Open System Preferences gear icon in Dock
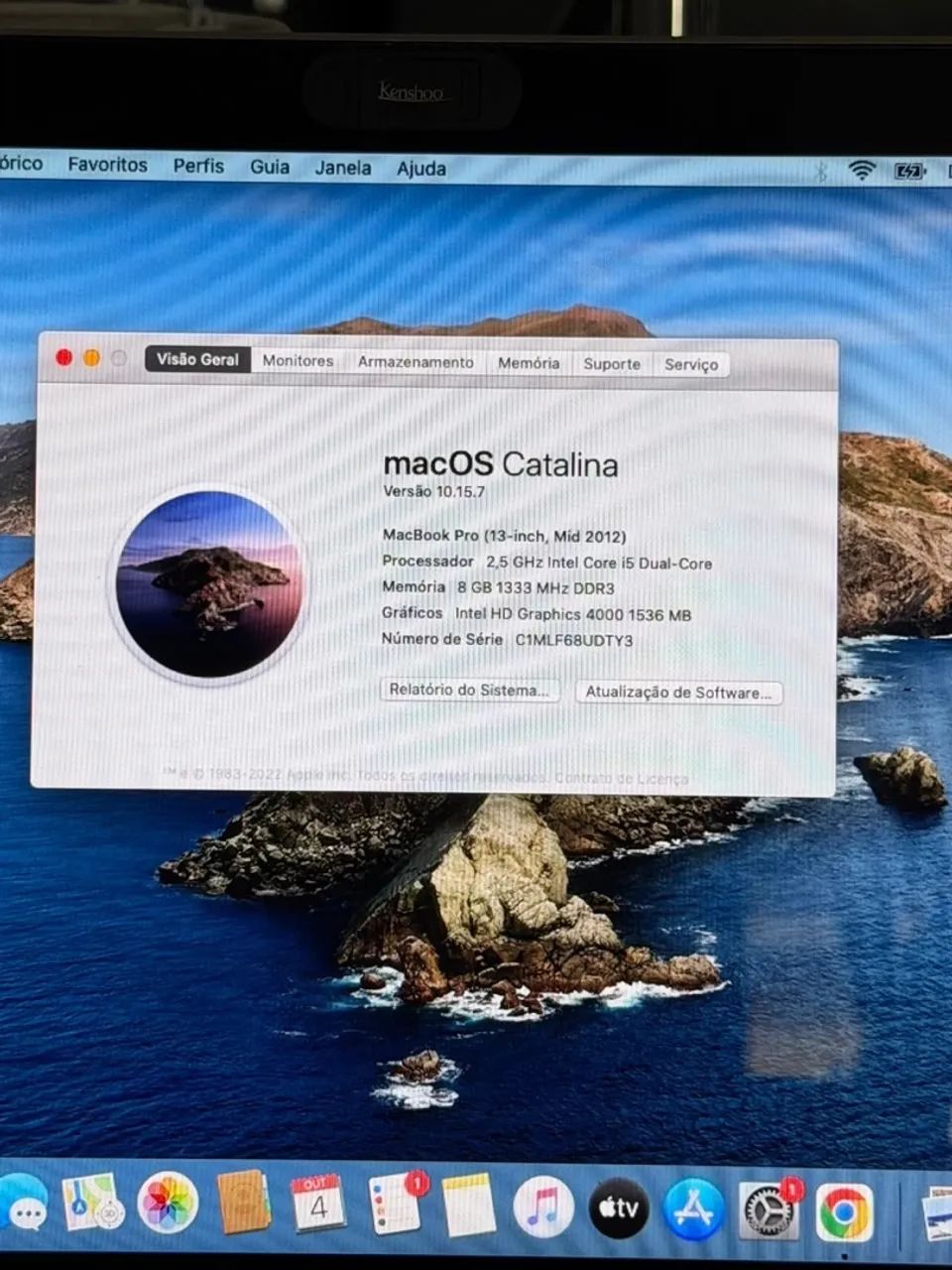Screen dimensions: 952x1270 pyautogui.click(x=769, y=1210)
